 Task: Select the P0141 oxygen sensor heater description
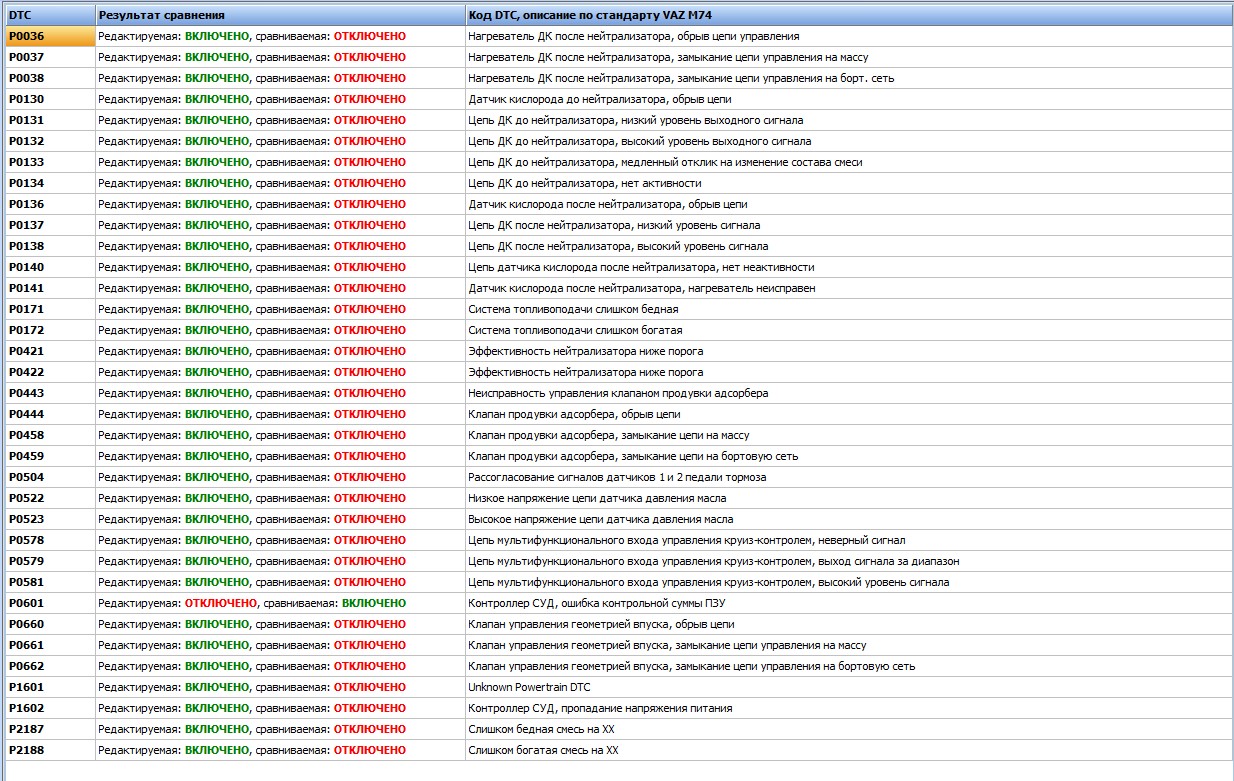coord(641,288)
